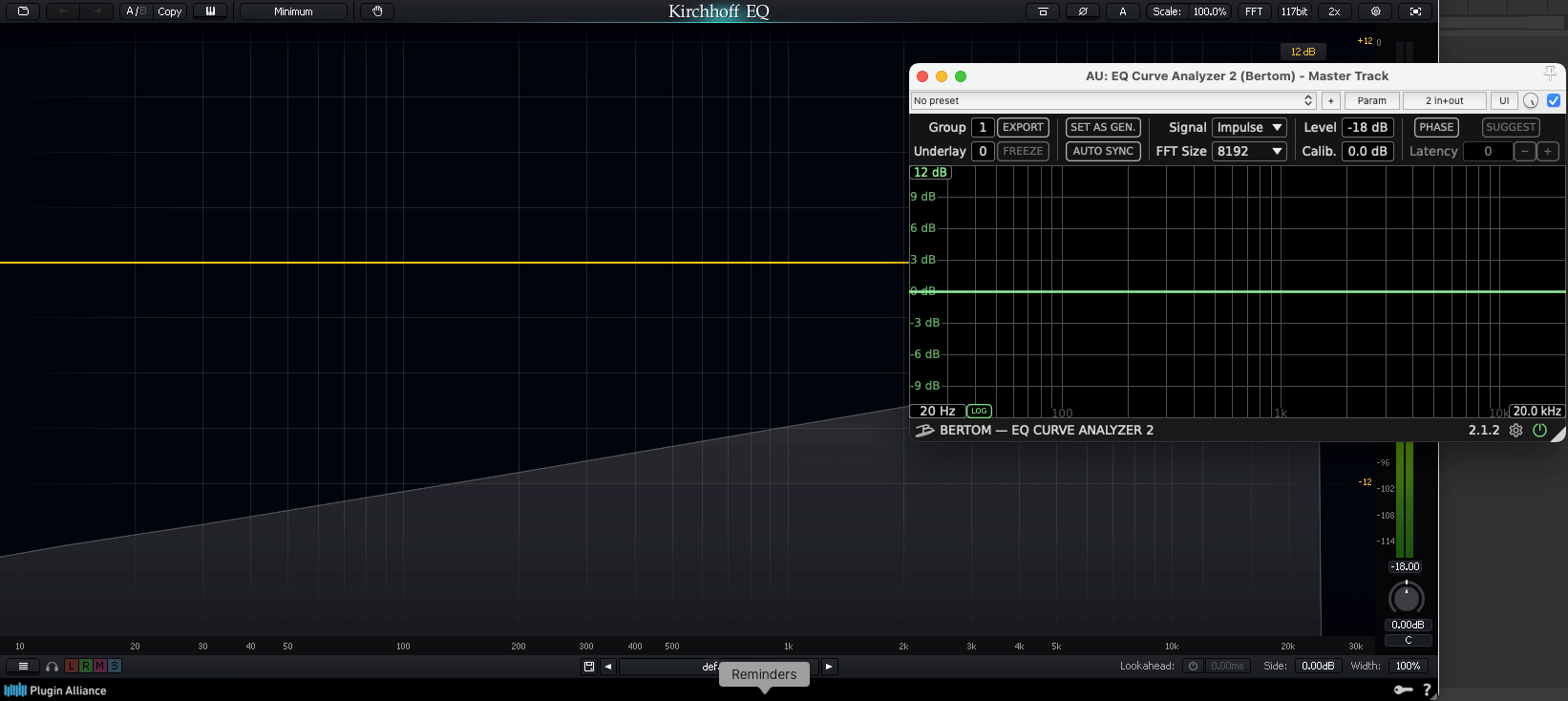This screenshot has height=701, width=1568.
Task: Open the No preset dropdown
Action: pos(1113,100)
